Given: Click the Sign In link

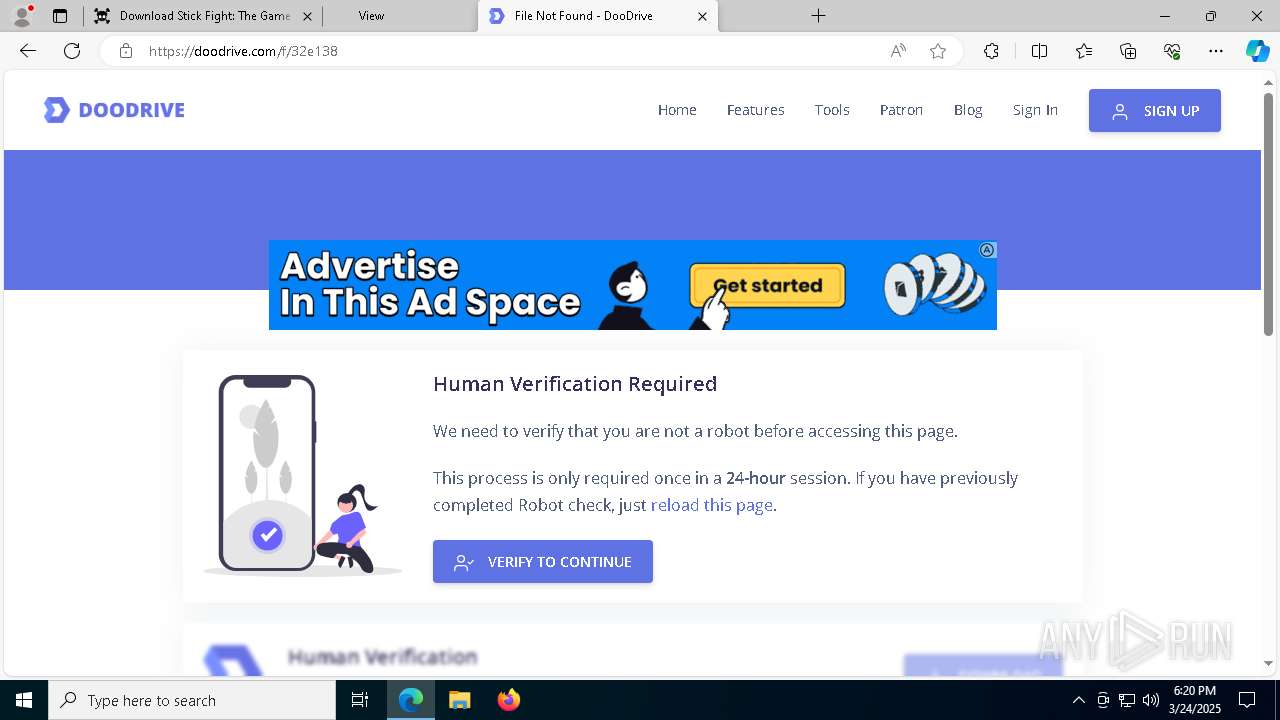Looking at the screenshot, I should (x=1035, y=110).
